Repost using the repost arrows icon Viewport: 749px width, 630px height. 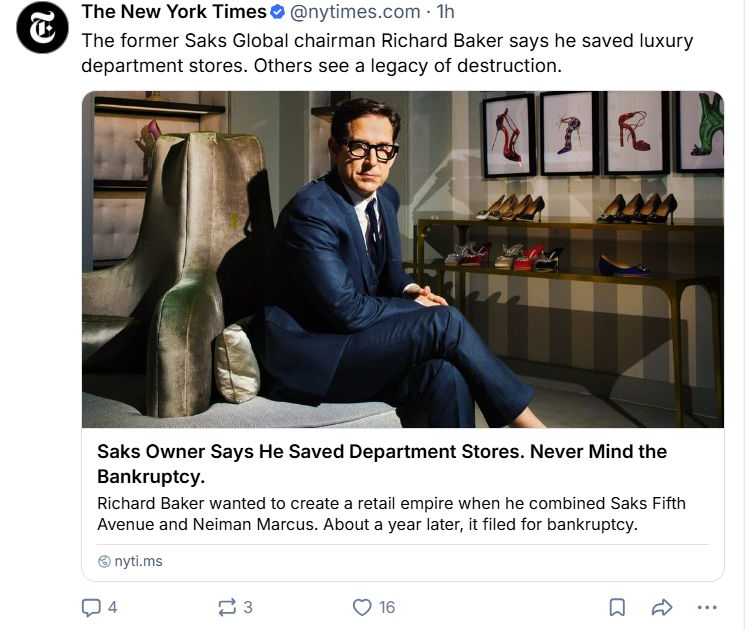point(227,607)
